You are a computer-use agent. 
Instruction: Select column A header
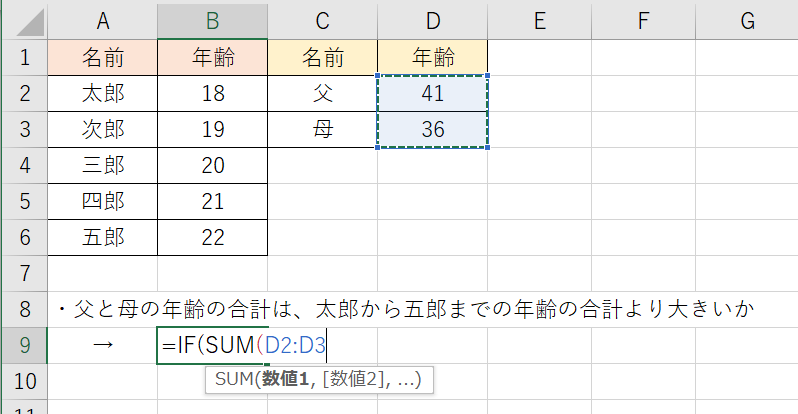coord(103,21)
